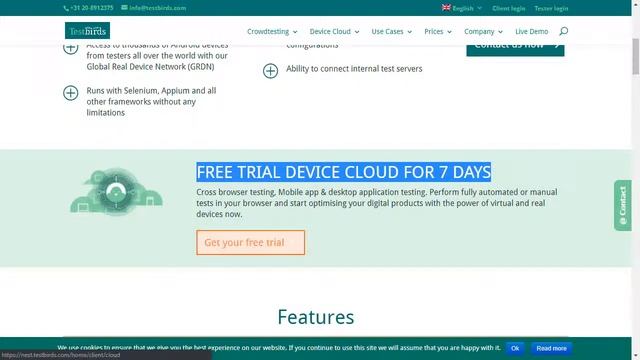Image resolution: width=640 pixels, height=360 pixels.
Task: Click the Runs with Selenium, Appium text
Action: pyautogui.click(x=151, y=102)
